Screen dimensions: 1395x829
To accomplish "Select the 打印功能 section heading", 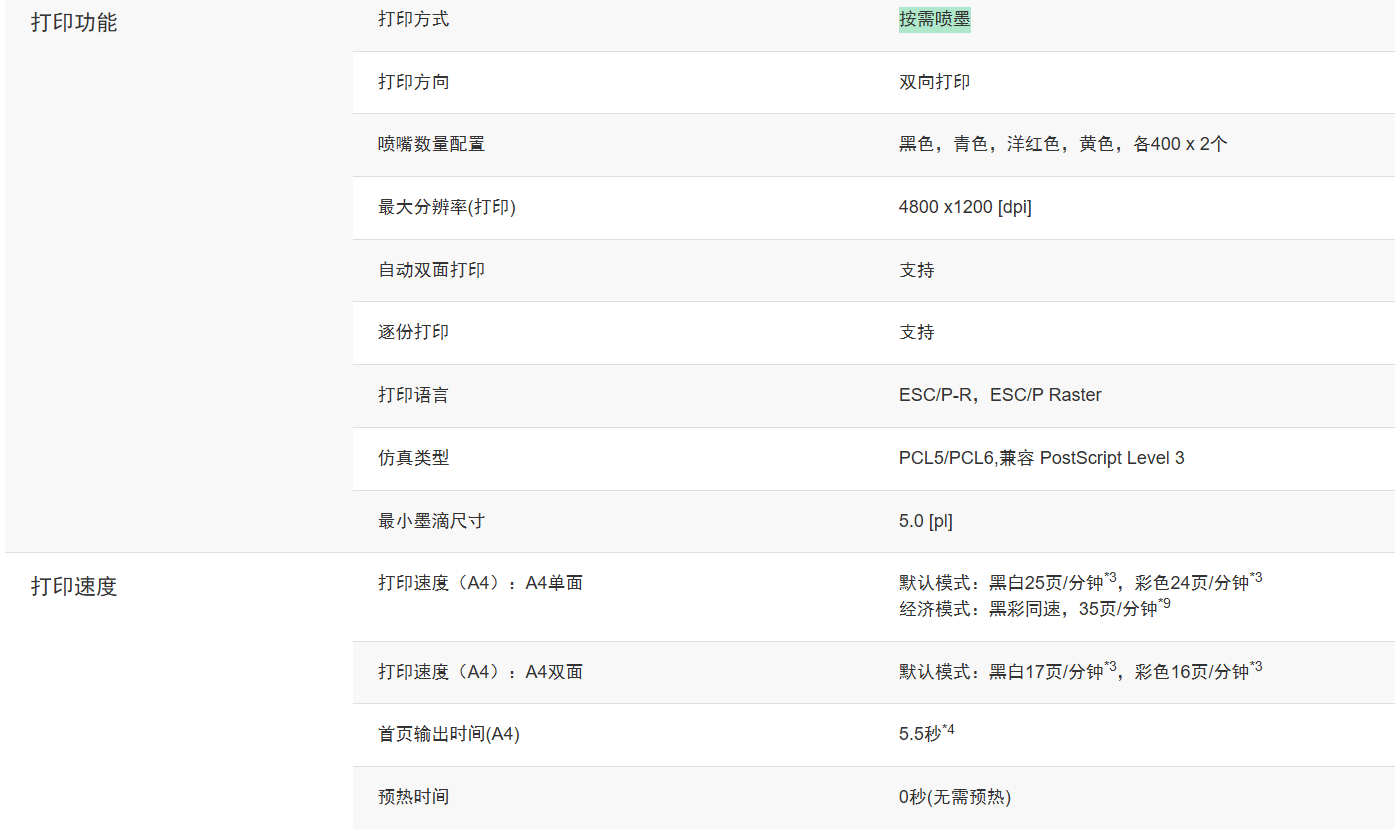I will click(74, 23).
